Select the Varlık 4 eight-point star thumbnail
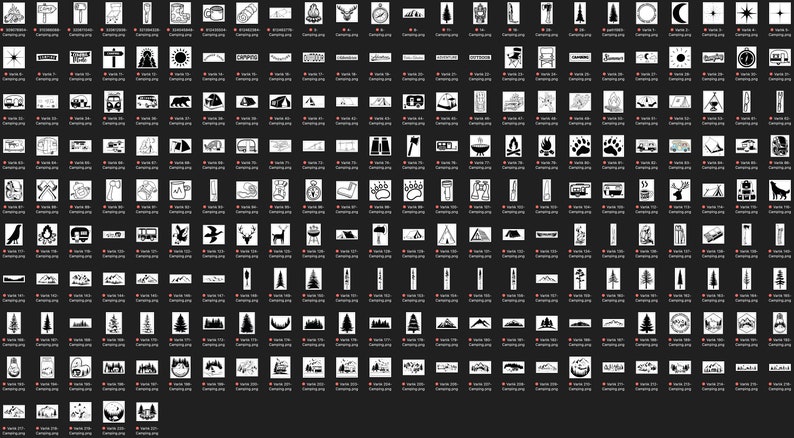Screen dimensions: 794x438 pyautogui.click(x=746, y=13)
